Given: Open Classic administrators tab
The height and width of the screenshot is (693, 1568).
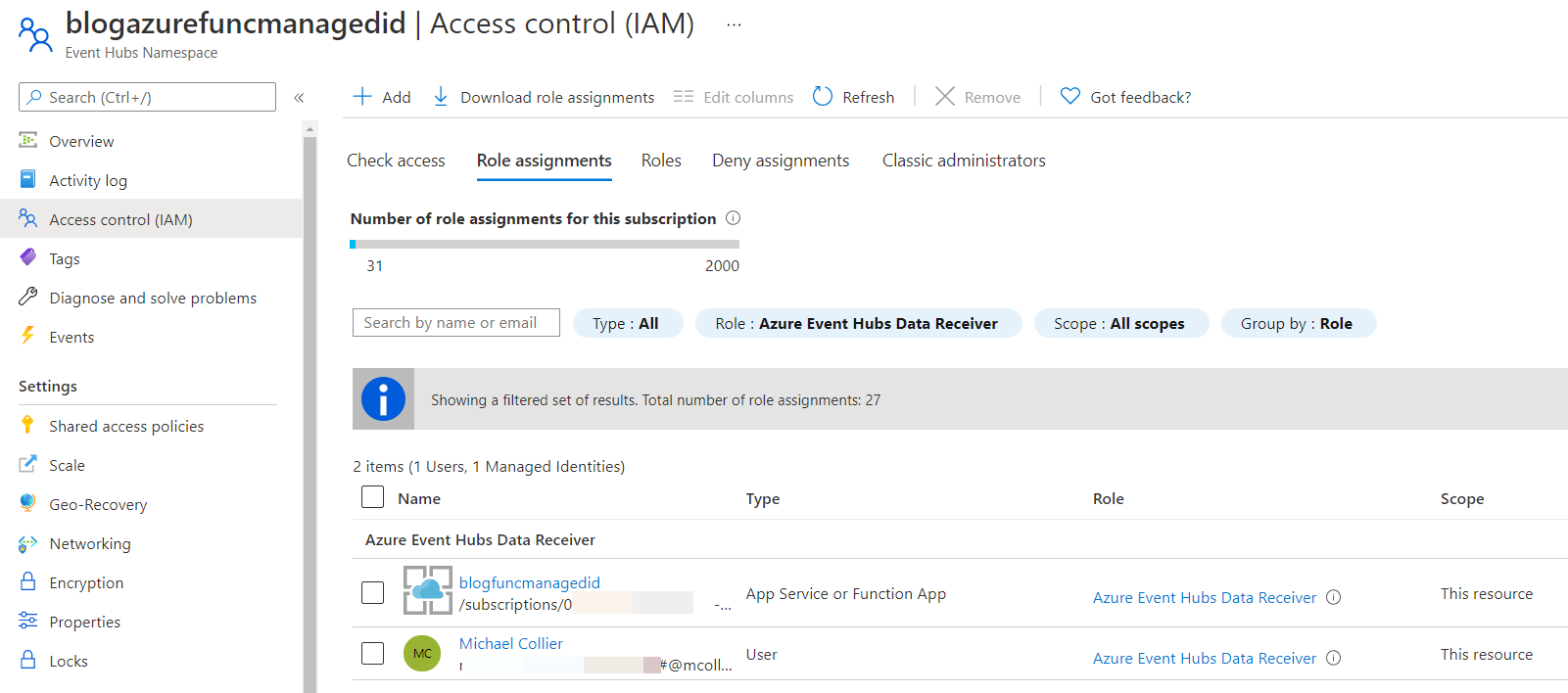Looking at the screenshot, I should [x=964, y=161].
